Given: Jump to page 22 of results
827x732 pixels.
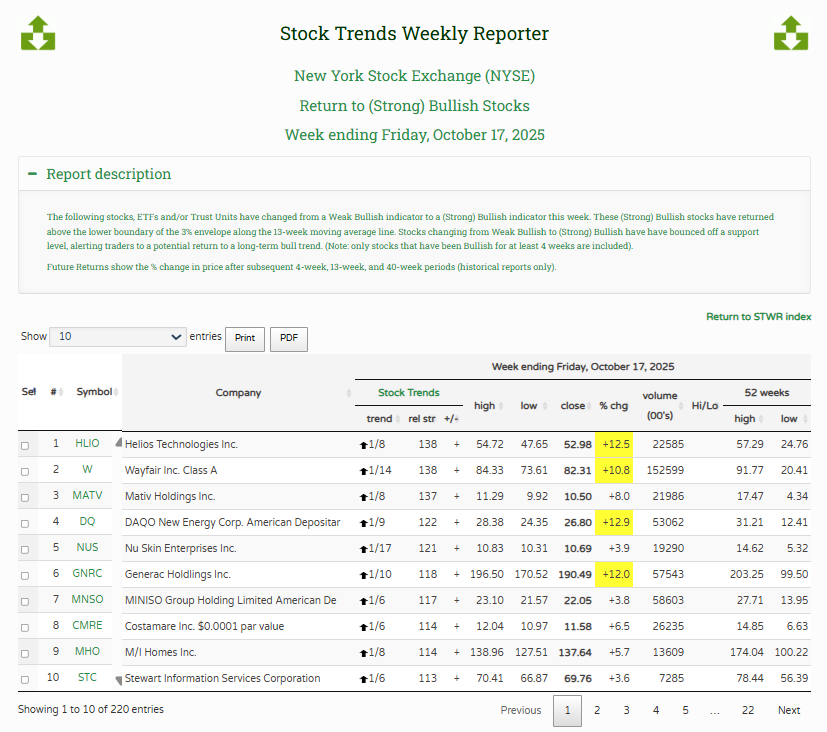Looking at the screenshot, I should 747,710.
